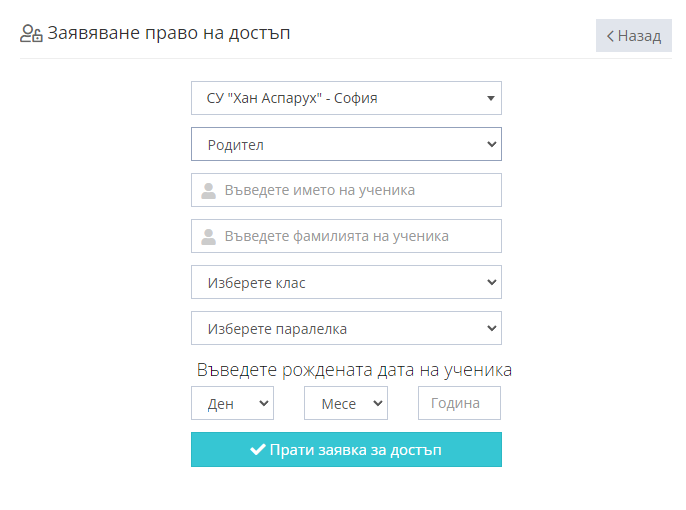Open the СУ "Хан Аспарух" - София school dropdown
This screenshot has height=510, width=686.
coord(346,98)
